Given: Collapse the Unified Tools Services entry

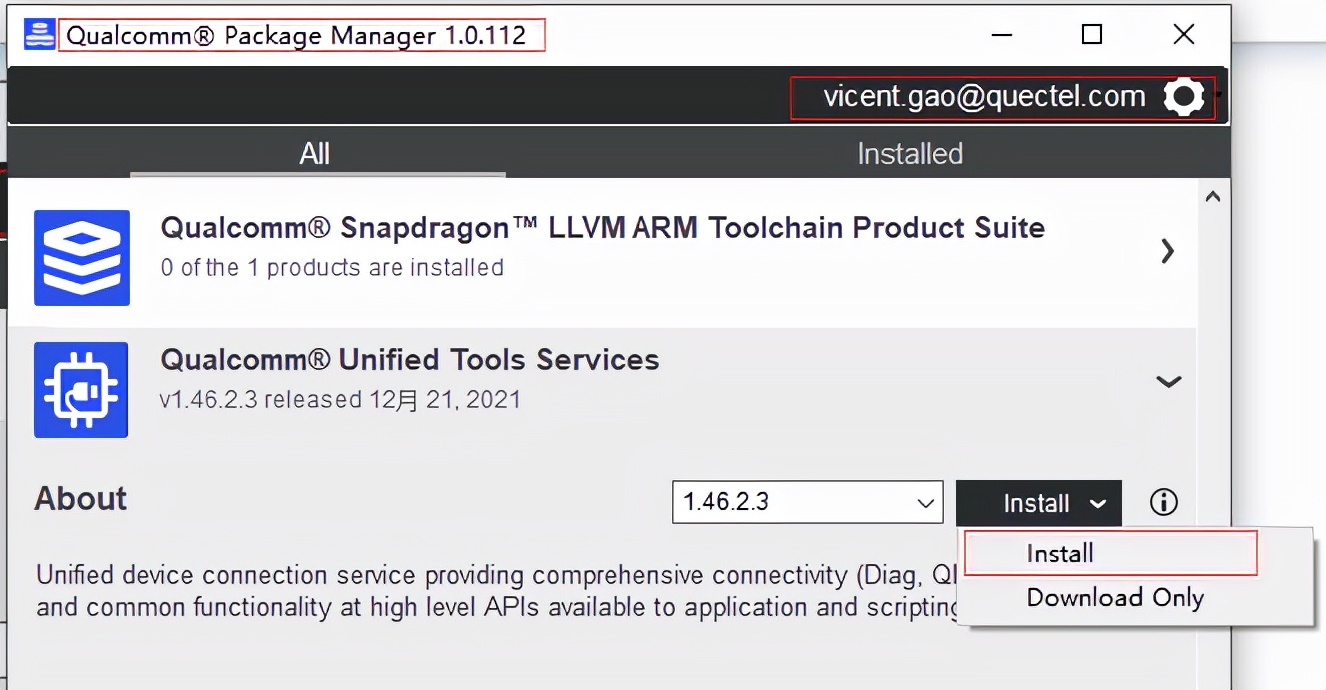Looking at the screenshot, I should pos(1168,381).
